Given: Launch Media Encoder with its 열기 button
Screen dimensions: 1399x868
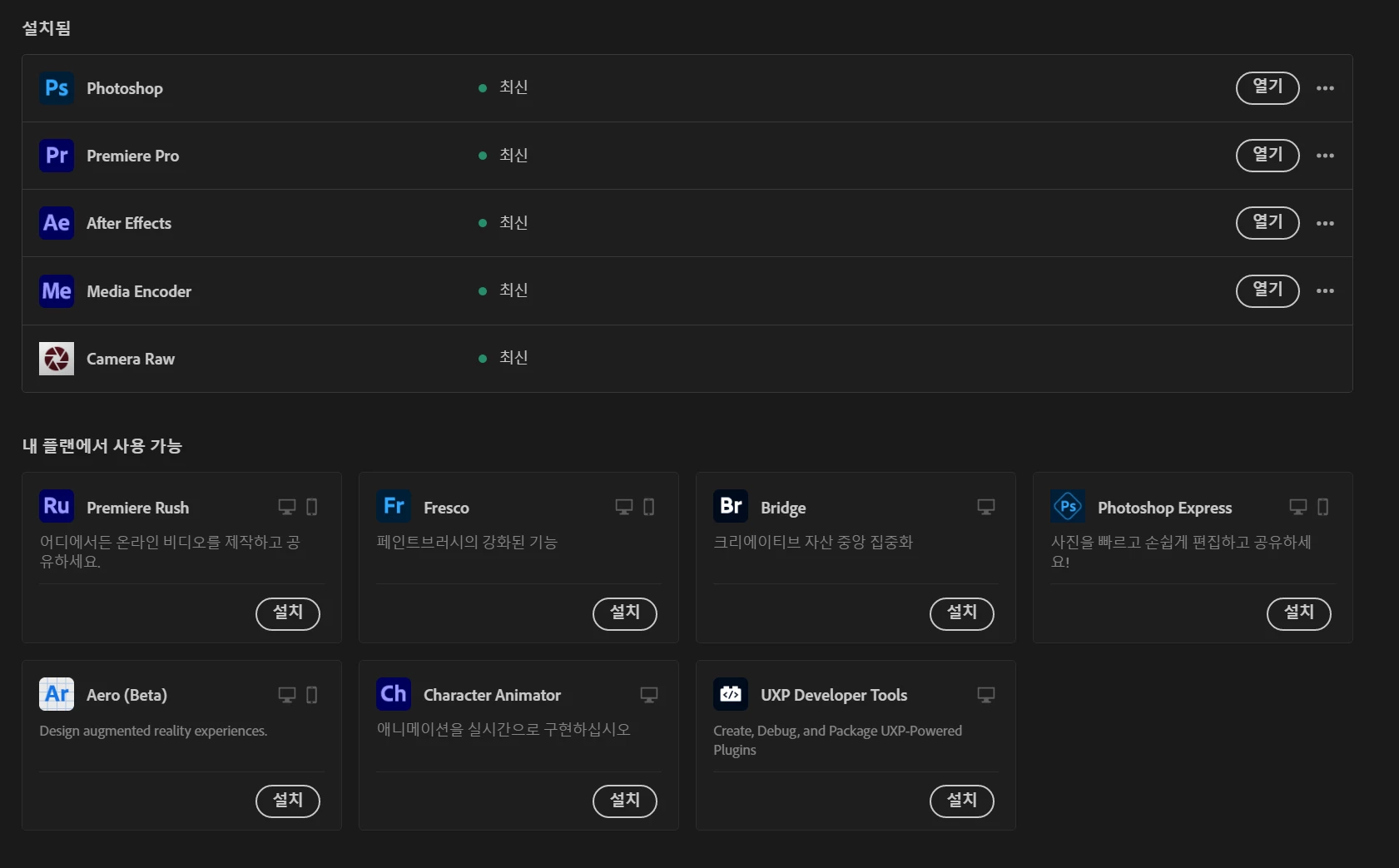Looking at the screenshot, I should pyautogui.click(x=1268, y=290).
